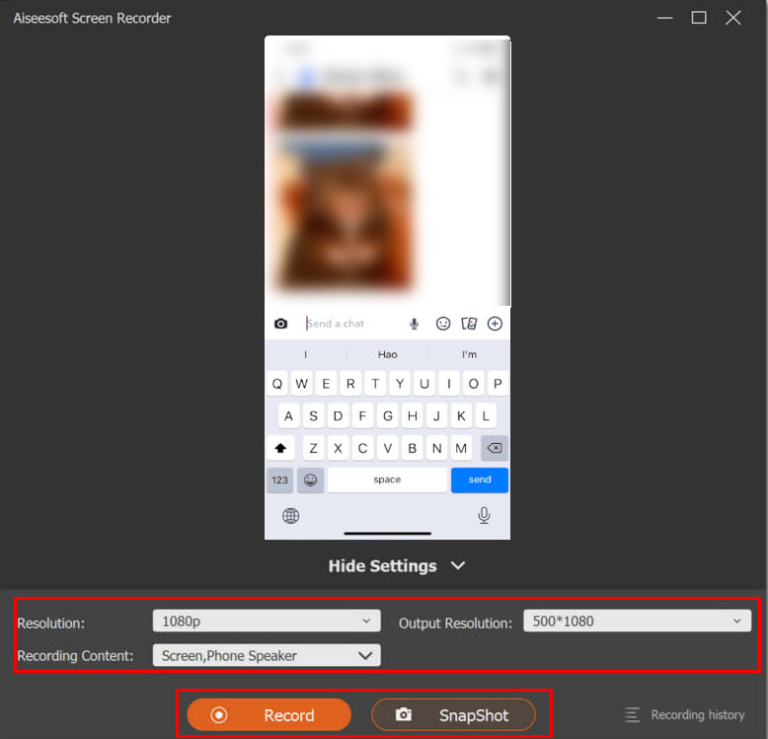Screen dimensions: 768x739
Task: Take a SnapShot of the screen
Action: [x=453, y=715]
